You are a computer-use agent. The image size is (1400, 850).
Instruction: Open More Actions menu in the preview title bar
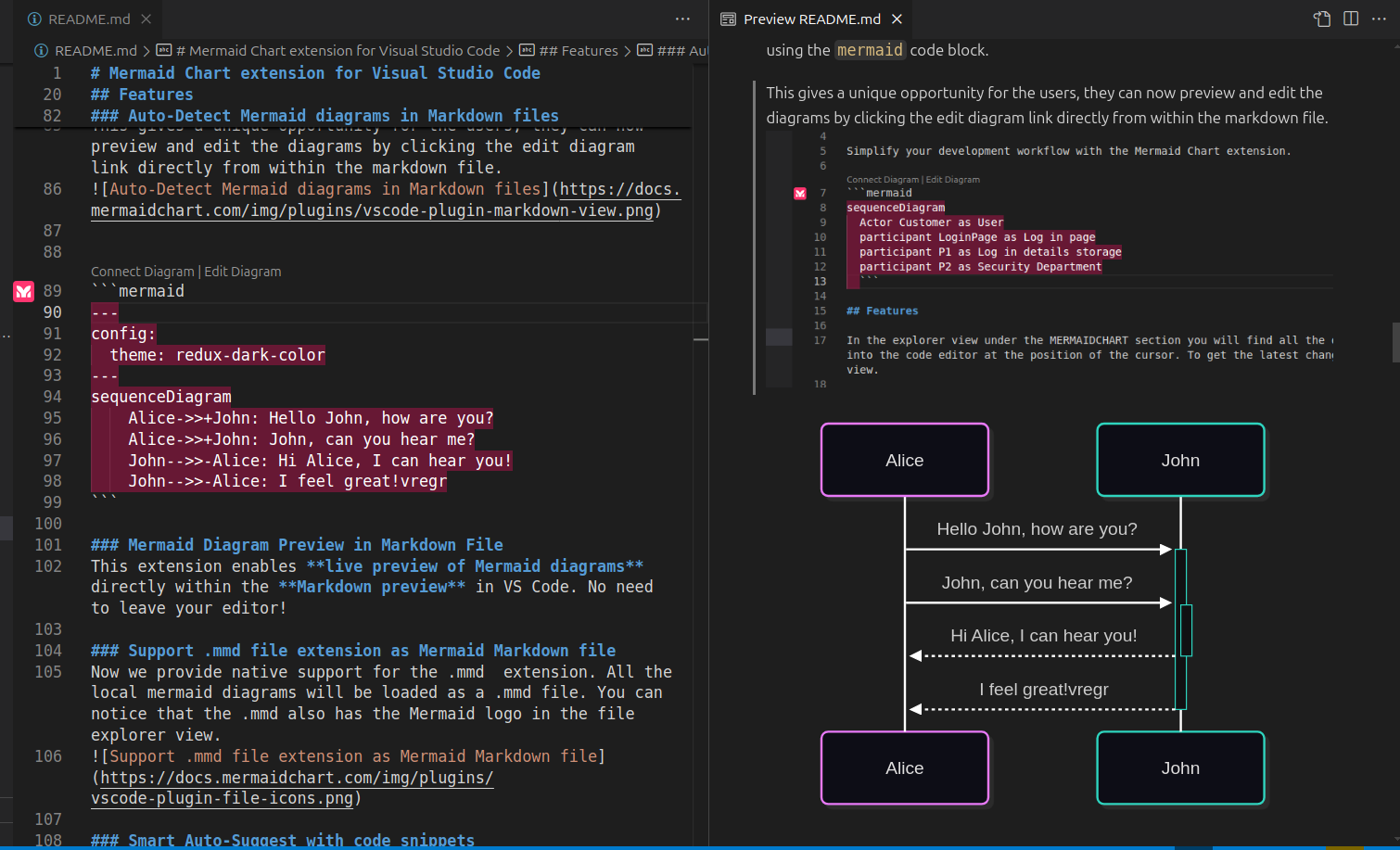click(1380, 19)
